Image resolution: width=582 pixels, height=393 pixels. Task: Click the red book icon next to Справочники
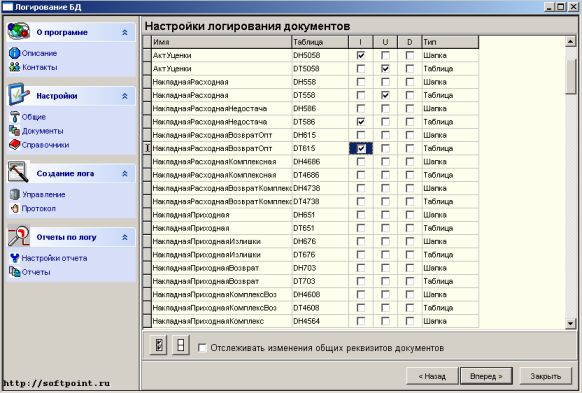pyautogui.click(x=14, y=144)
